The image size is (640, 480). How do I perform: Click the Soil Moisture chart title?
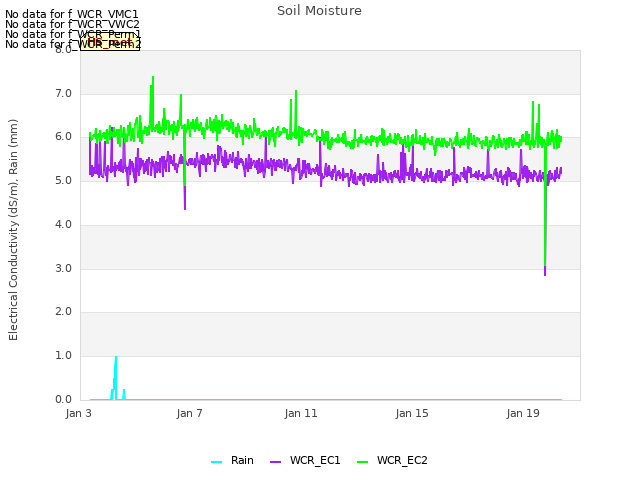click(x=319, y=11)
